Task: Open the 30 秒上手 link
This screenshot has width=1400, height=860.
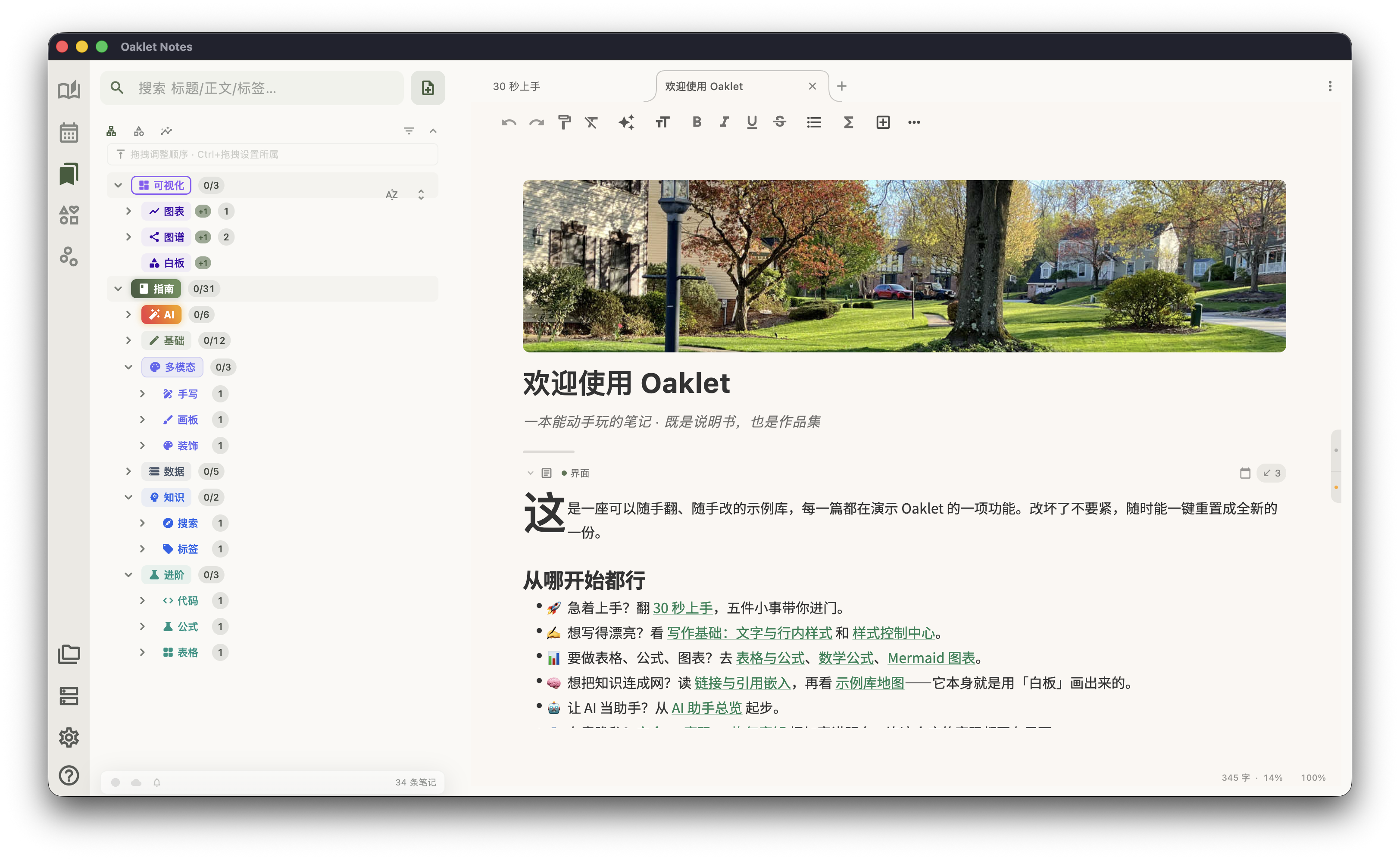Action: (683, 608)
